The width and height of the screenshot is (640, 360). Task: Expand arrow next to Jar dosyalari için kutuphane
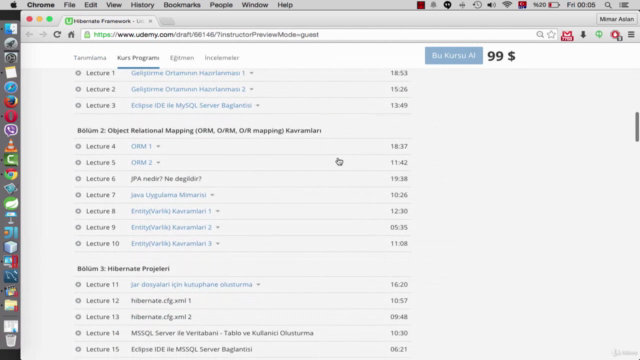coord(258,284)
